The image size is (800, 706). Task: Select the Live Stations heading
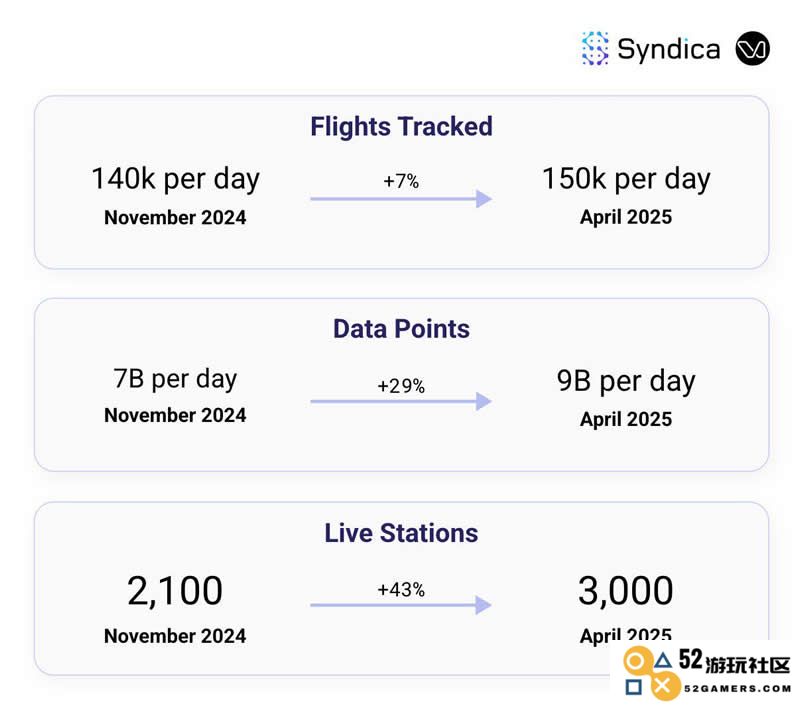click(x=402, y=533)
